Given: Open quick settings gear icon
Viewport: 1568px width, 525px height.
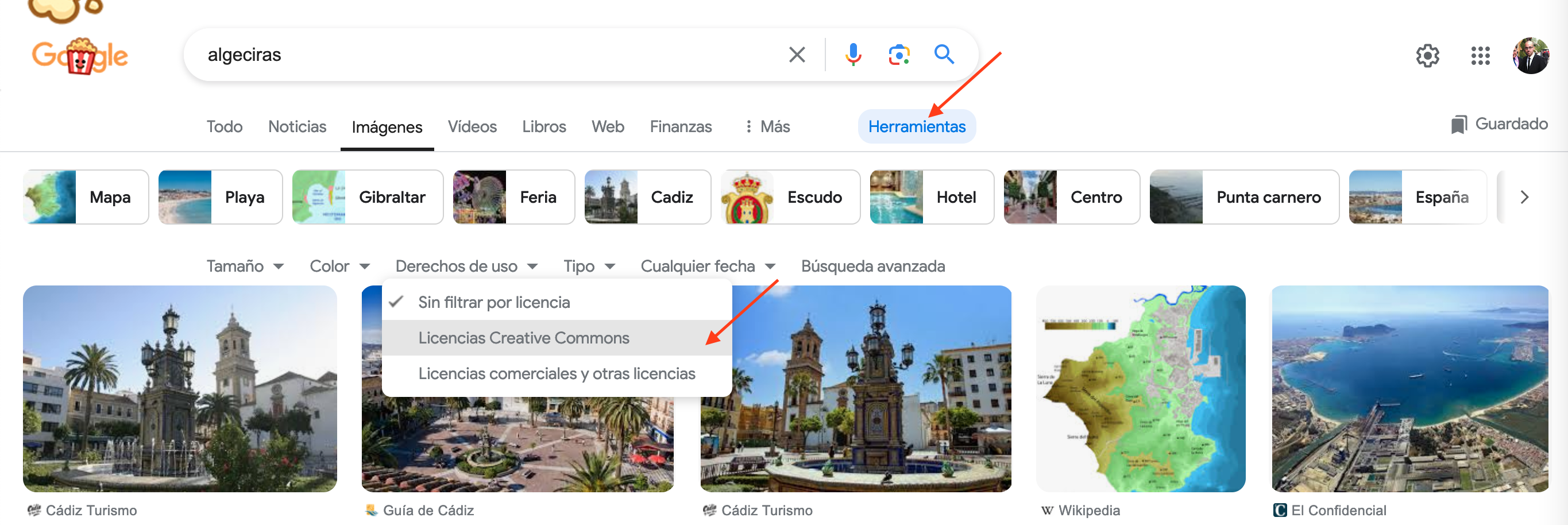Looking at the screenshot, I should [1427, 56].
